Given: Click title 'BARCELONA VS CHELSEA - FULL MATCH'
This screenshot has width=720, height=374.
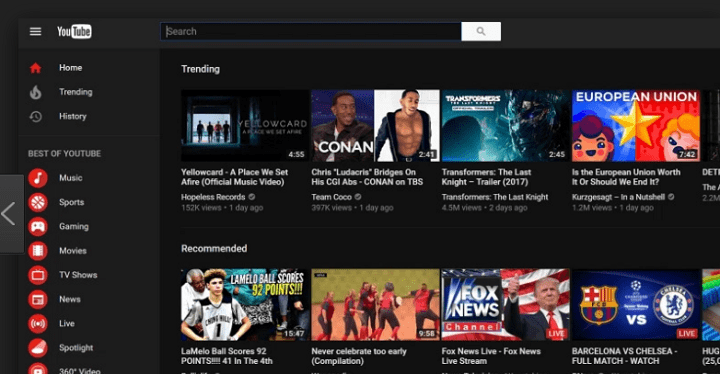Looking at the screenshot, I should (624, 356).
